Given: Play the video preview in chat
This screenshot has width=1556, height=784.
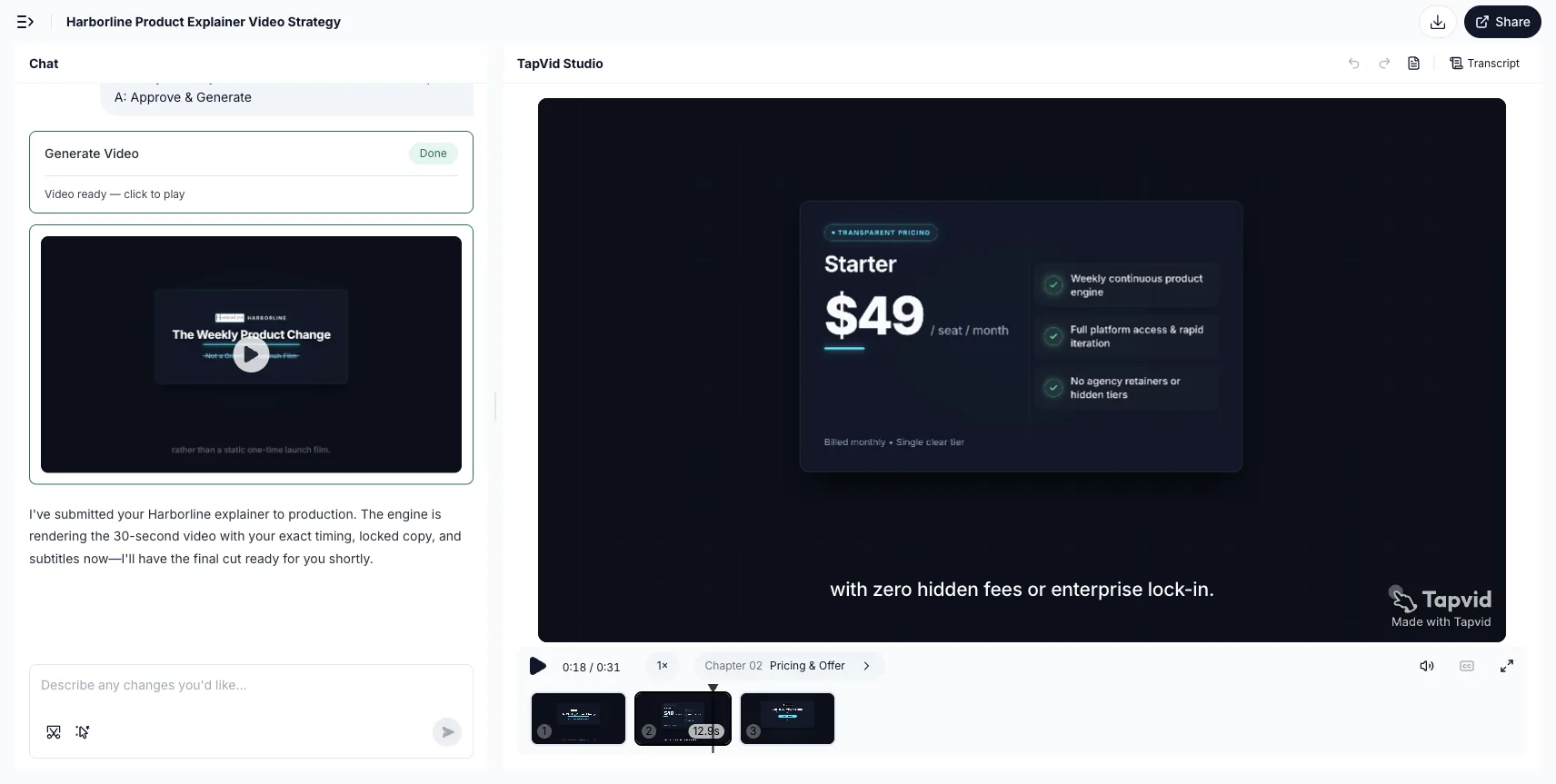Looking at the screenshot, I should click(251, 354).
